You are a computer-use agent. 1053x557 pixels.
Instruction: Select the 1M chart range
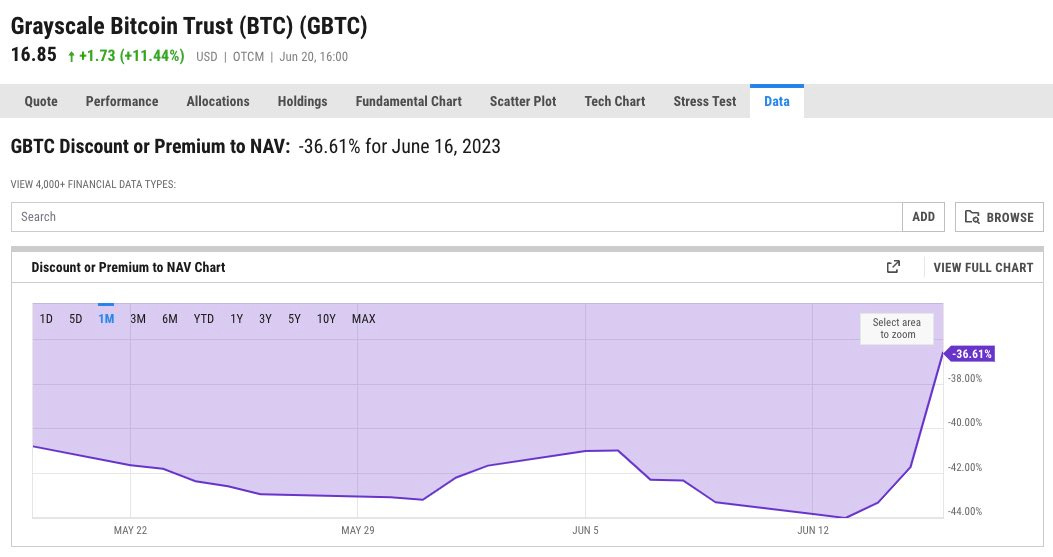pos(106,319)
